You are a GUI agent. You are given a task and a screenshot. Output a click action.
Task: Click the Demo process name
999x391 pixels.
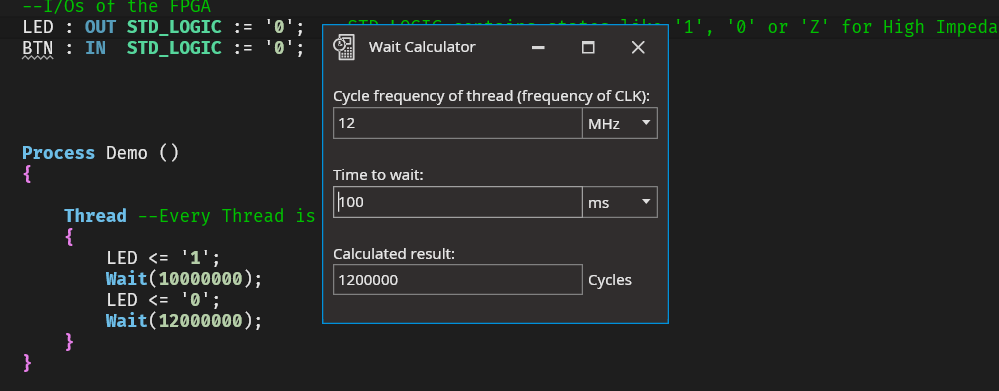tap(127, 153)
